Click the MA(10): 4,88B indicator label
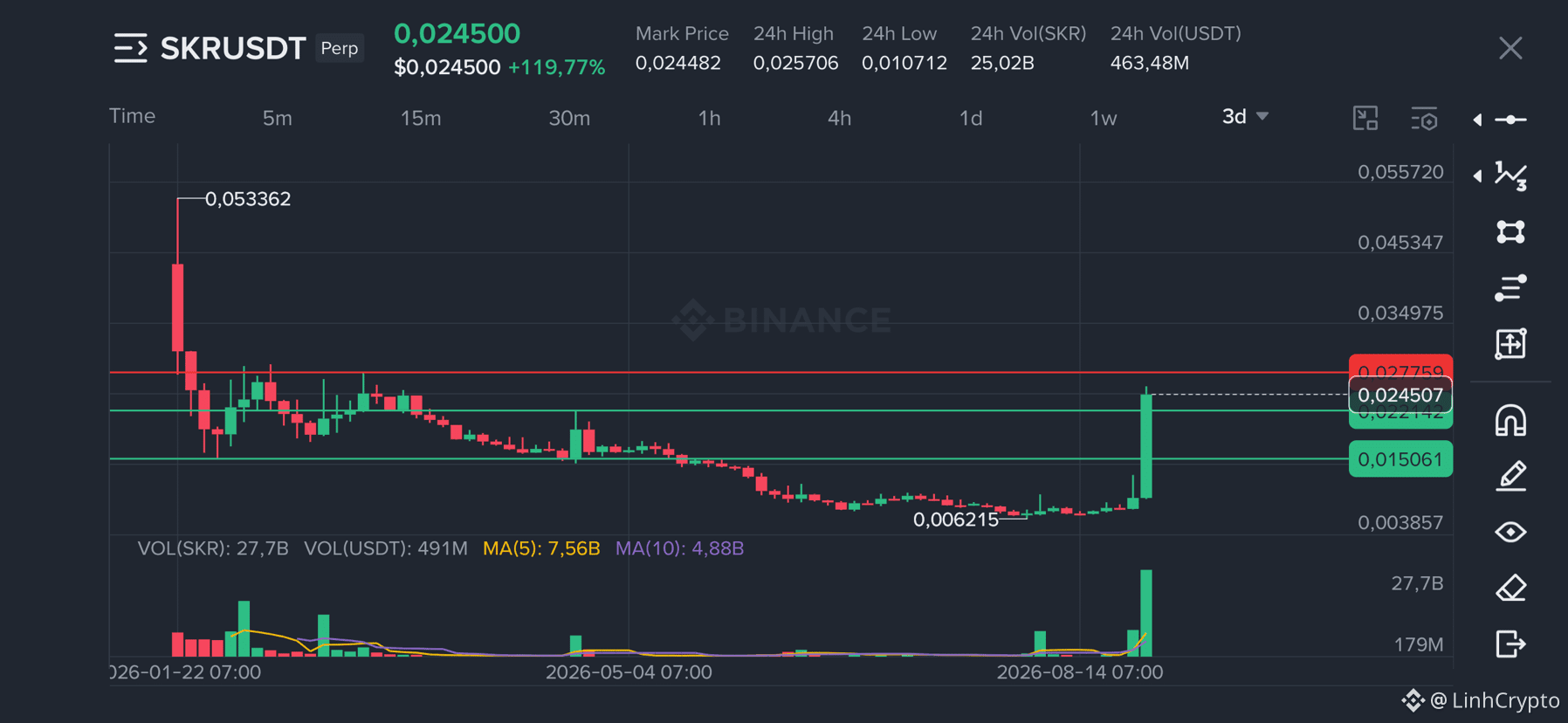 point(679,548)
